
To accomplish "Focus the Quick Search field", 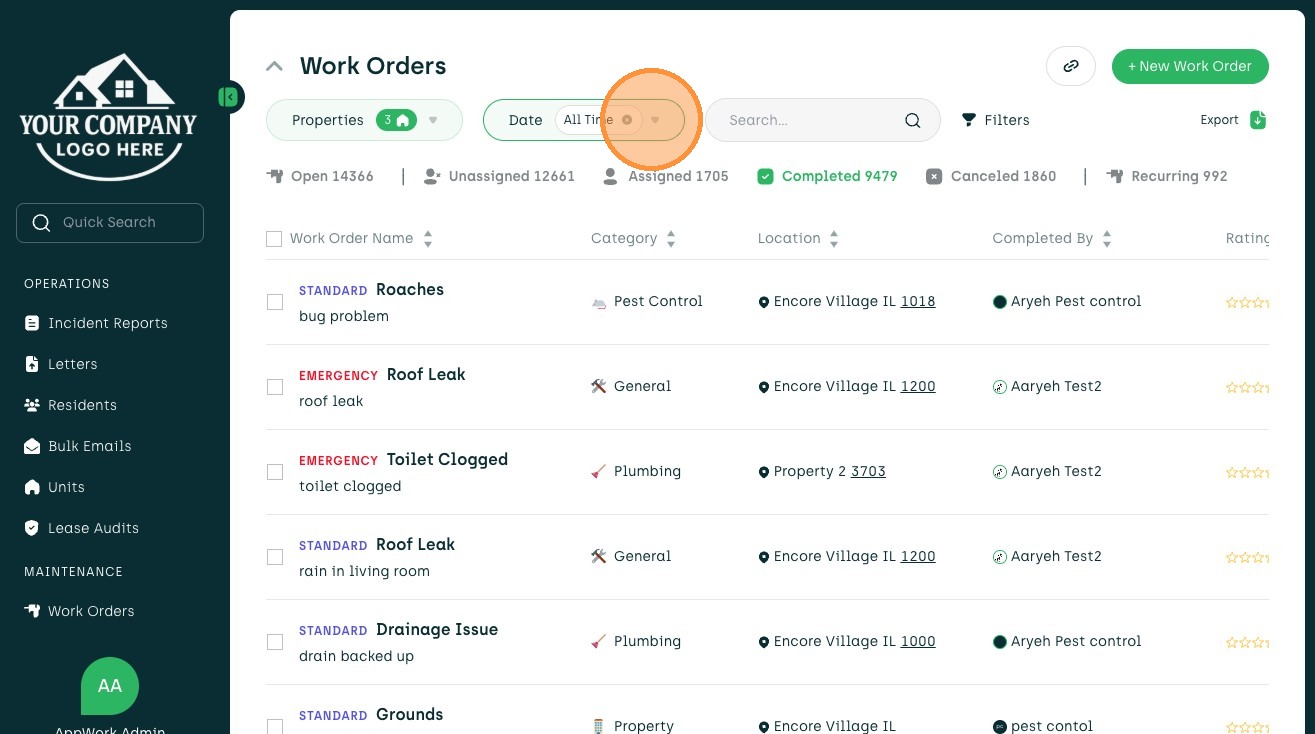I will tap(110, 223).
